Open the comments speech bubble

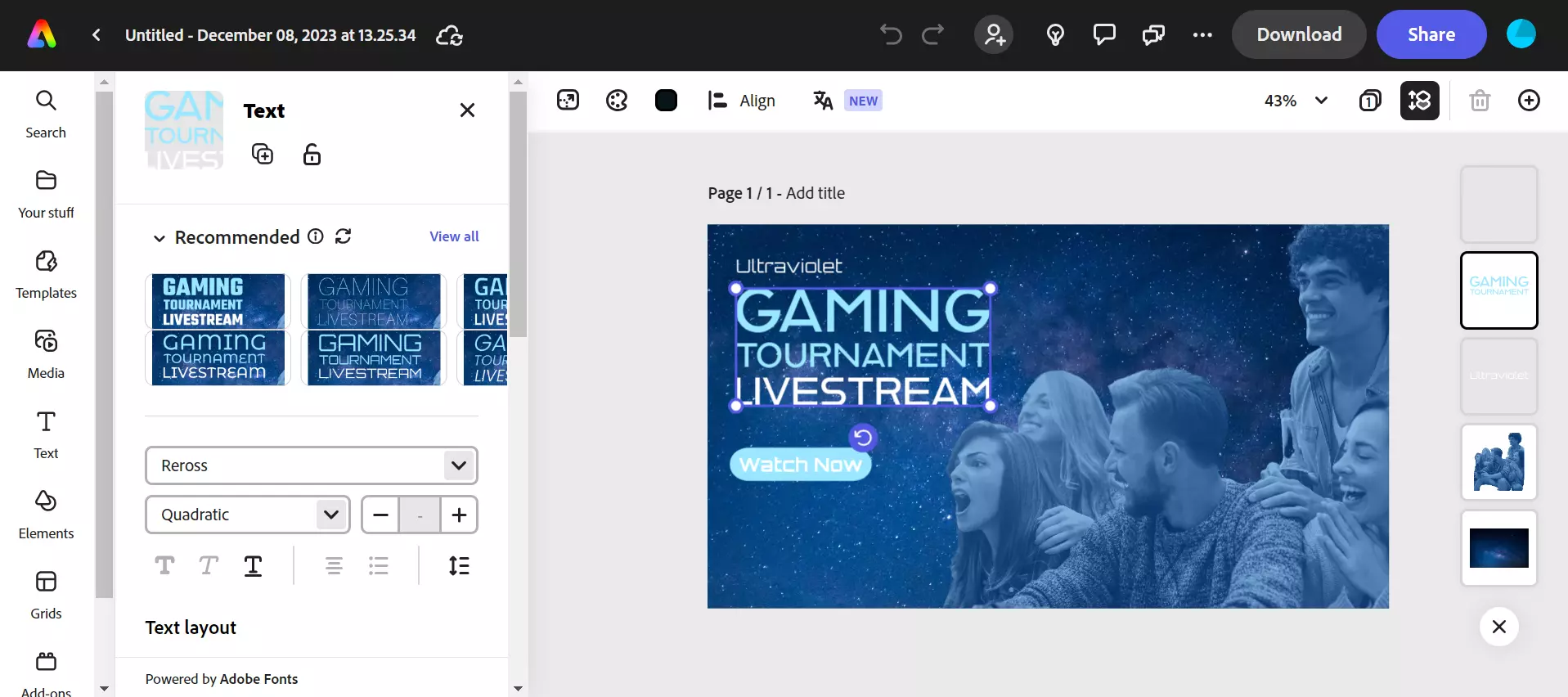pos(1104,34)
